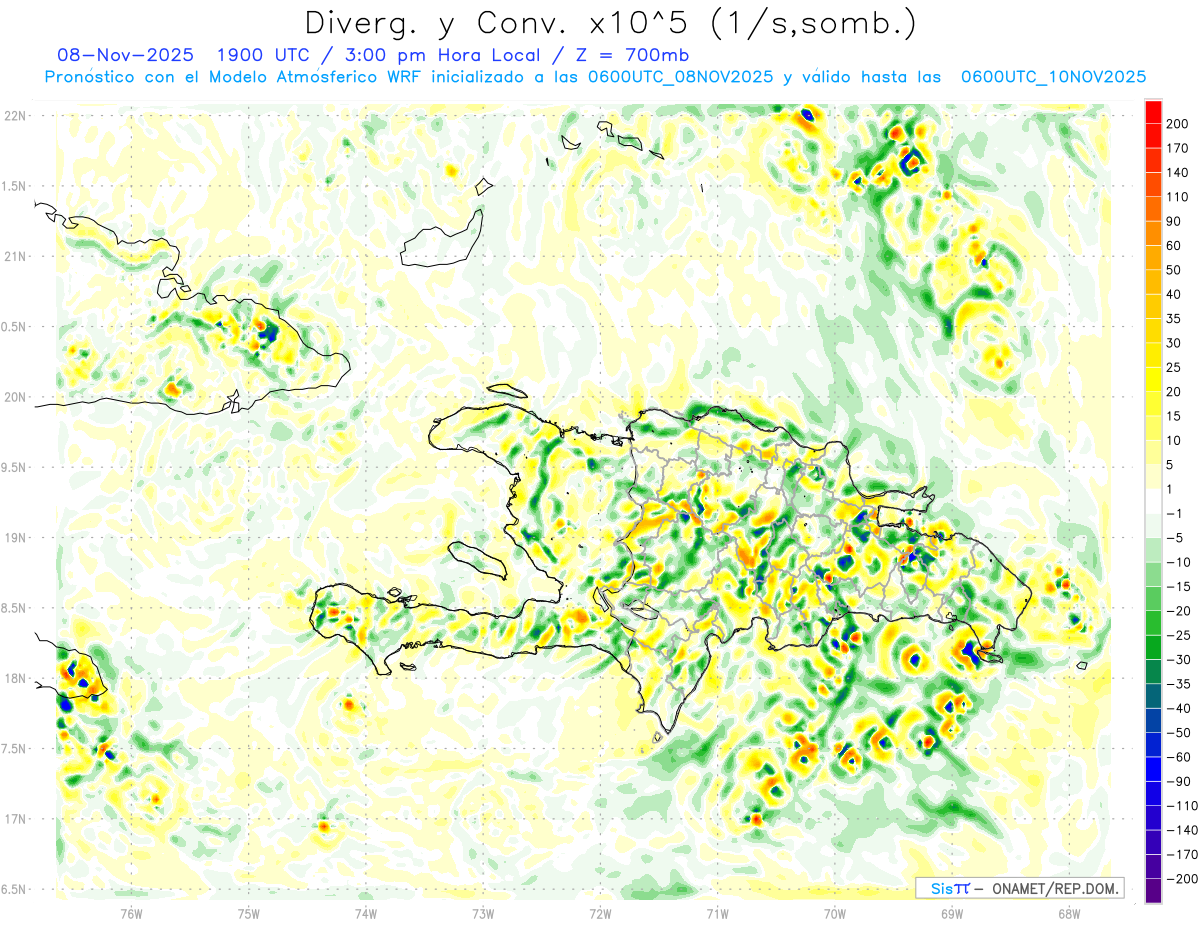The height and width of the screenshot is (927, 1200).
Task: Click the '18N' latitude label
Action: click(15, 679)
